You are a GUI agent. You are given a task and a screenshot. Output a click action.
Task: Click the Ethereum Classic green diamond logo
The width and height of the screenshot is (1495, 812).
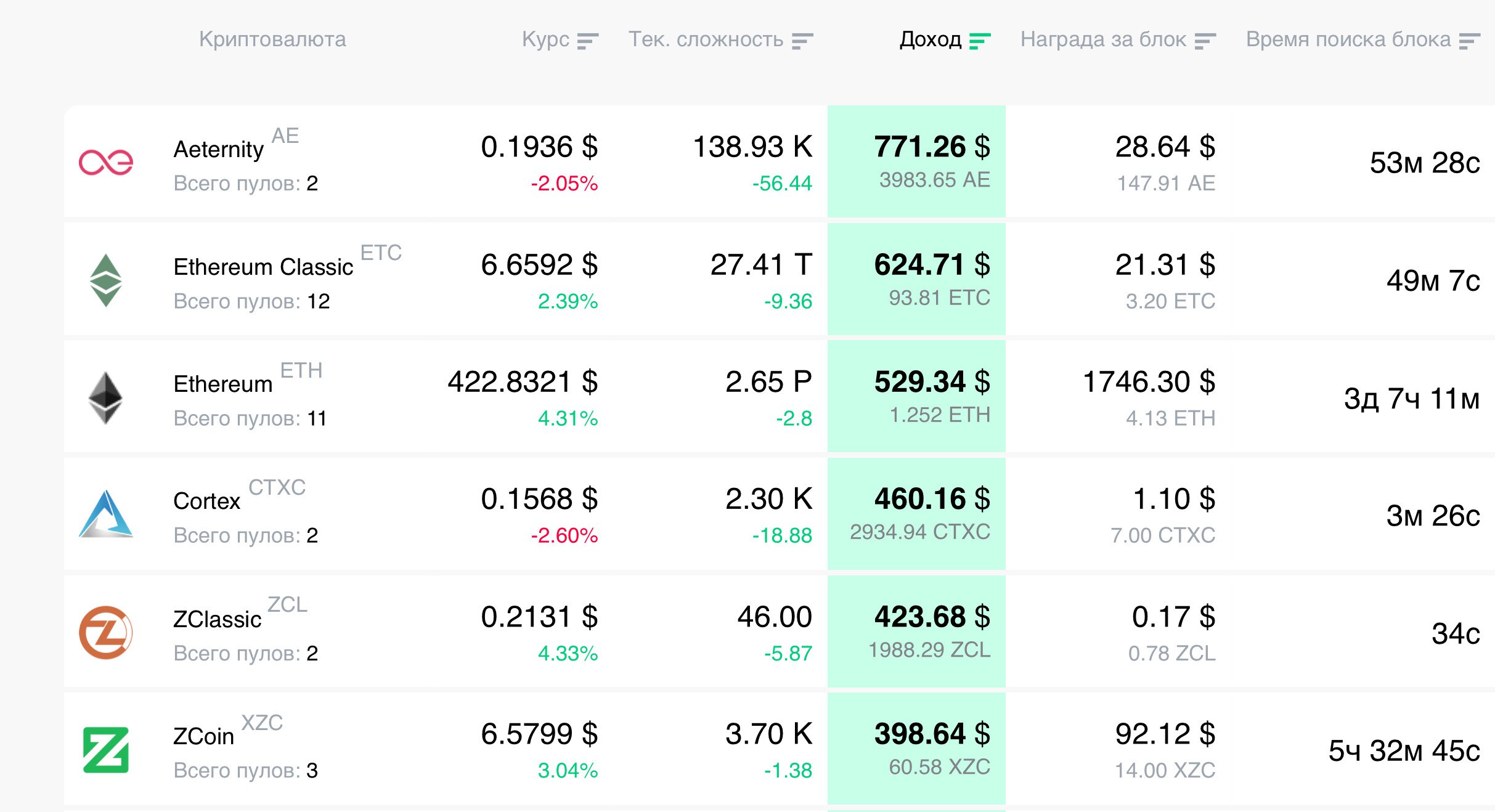tap(106, 280)
